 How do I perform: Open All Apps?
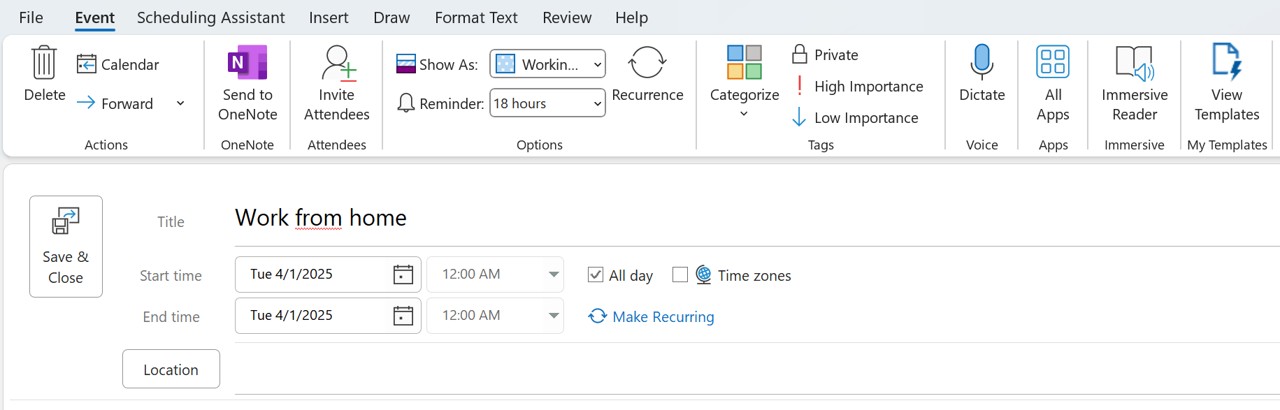pyautogui.click(x=1053, y=83)
